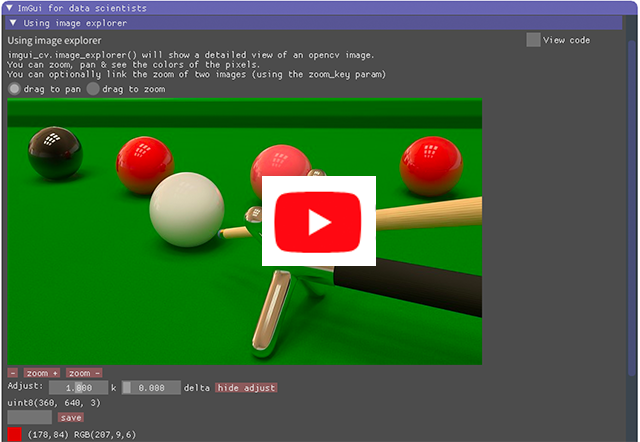Image resolution: width=640 pixels, height=442 pixels.
Task: Click the black ball in the image
Action: pyautogui.click(x=55, y=153)
